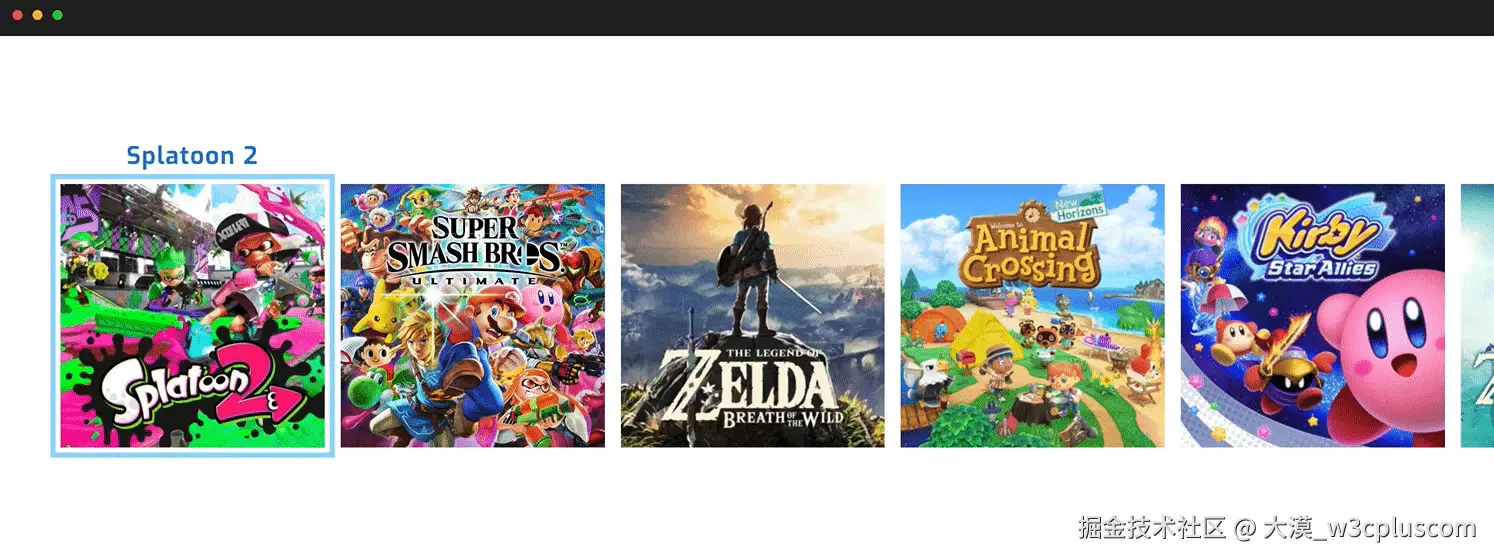Click the Zelda title lettering on the cover

(753, 389)
